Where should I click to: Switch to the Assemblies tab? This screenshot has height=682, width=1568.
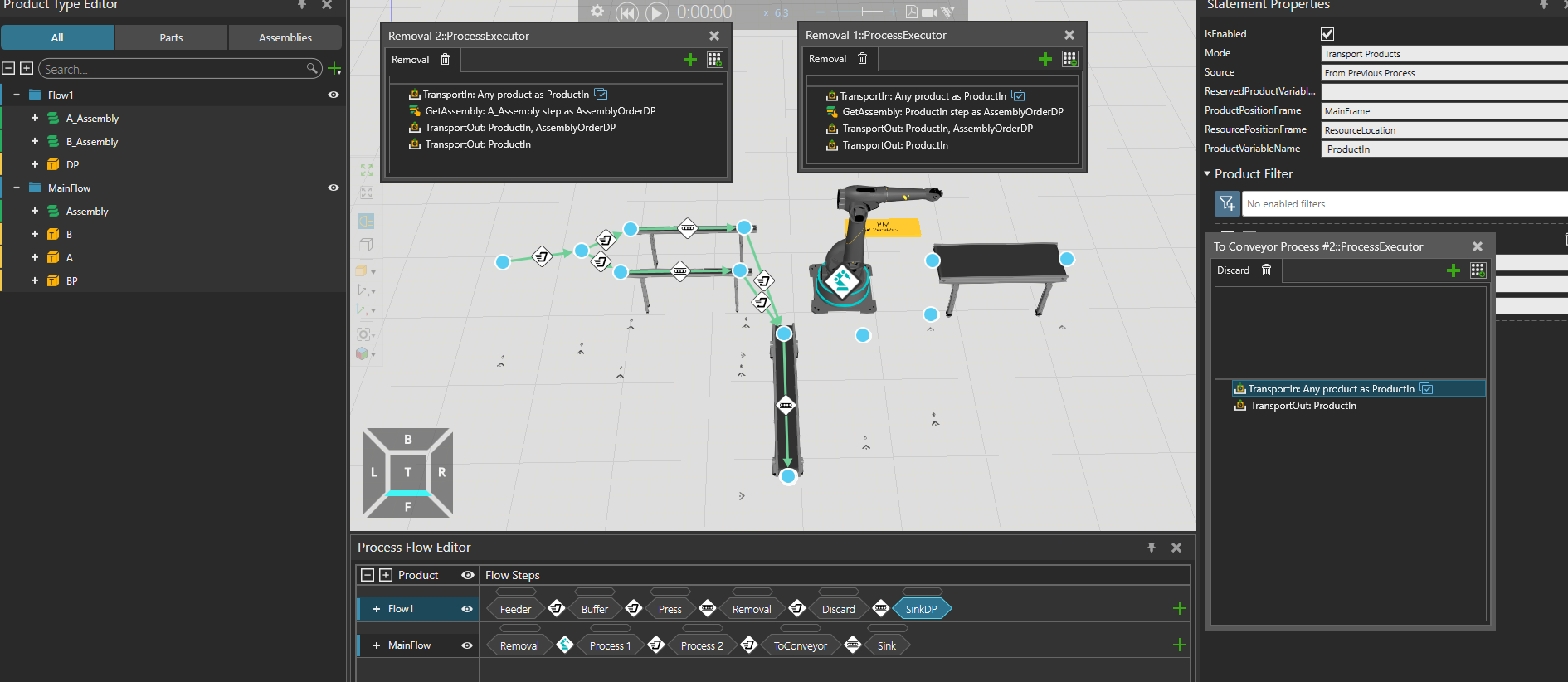[285, 37]
